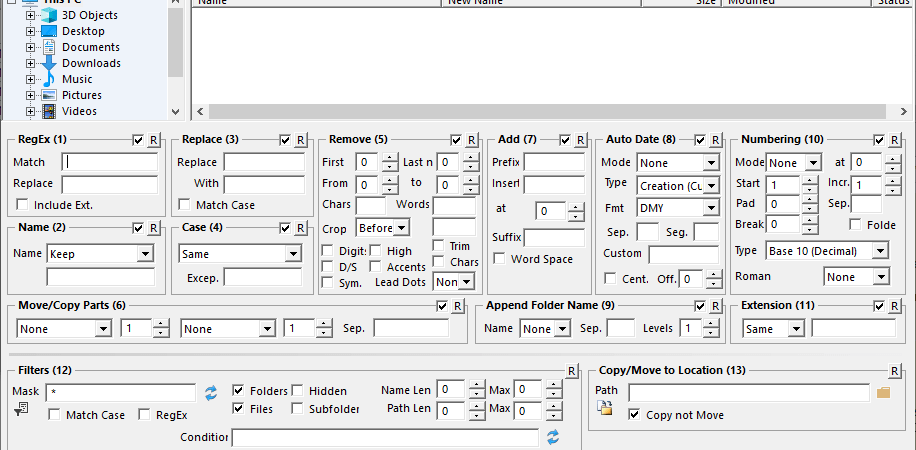Screen dimensions: 916x450
Task: Click the copy files icon below Path
Action: pos(605,408)
